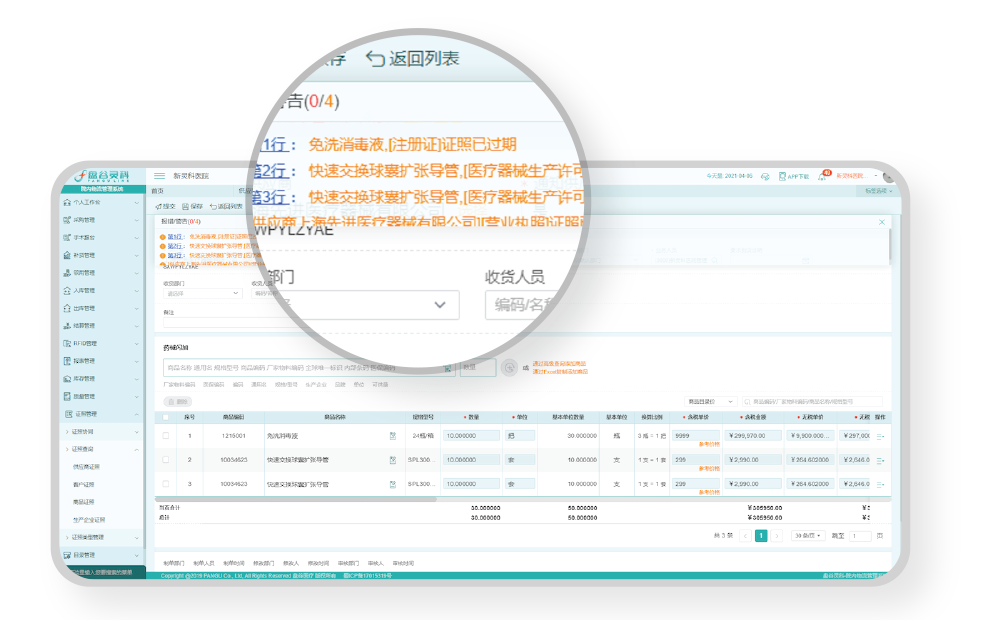Go to pagination page 1
This screenshot has height=620, width=1000.
tap(761, 536)
